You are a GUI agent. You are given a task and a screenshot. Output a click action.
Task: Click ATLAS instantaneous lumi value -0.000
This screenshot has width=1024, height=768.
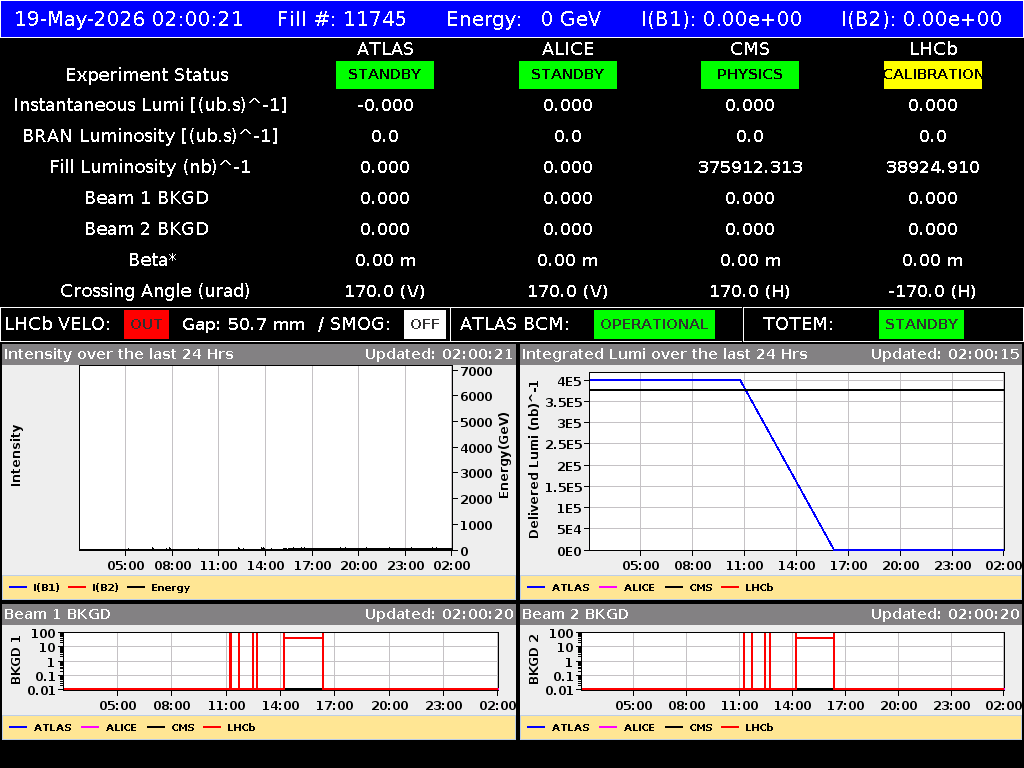[x=385, y=105]
